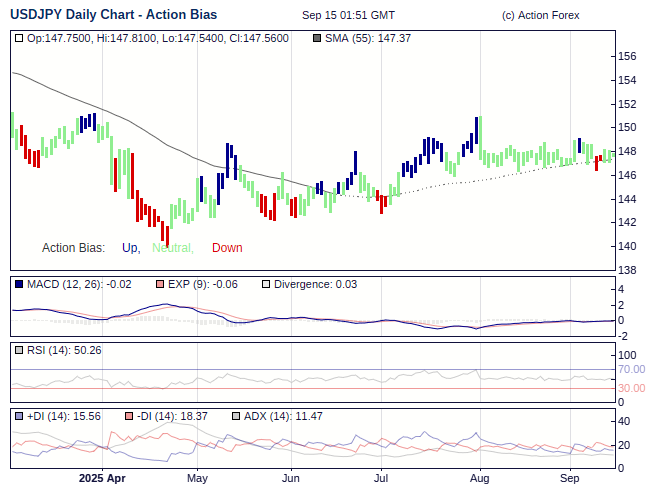Click the 'Aug' date axis label

[x=479, y=478]
